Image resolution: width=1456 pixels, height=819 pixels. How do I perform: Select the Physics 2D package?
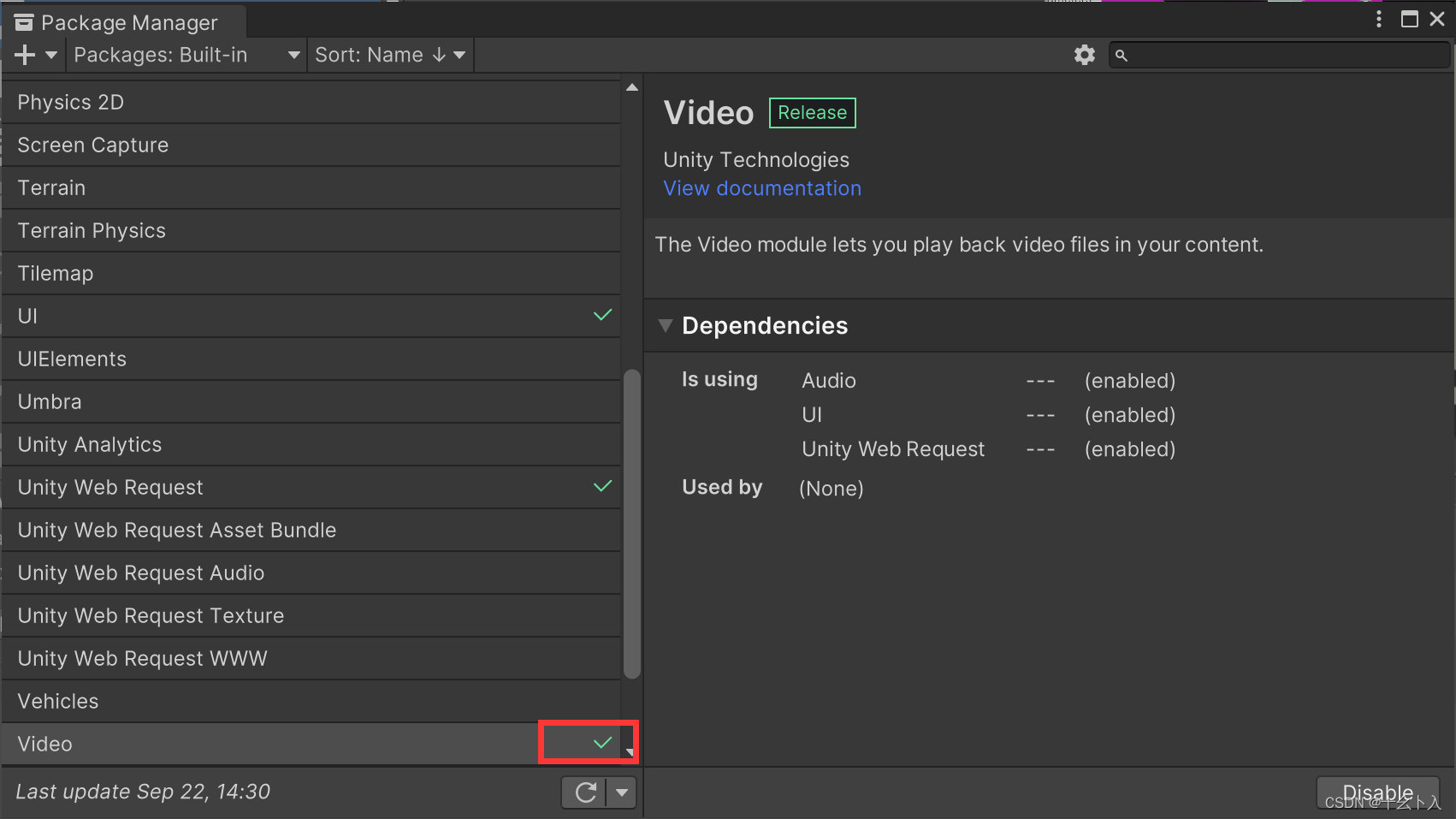click(311, 102)
